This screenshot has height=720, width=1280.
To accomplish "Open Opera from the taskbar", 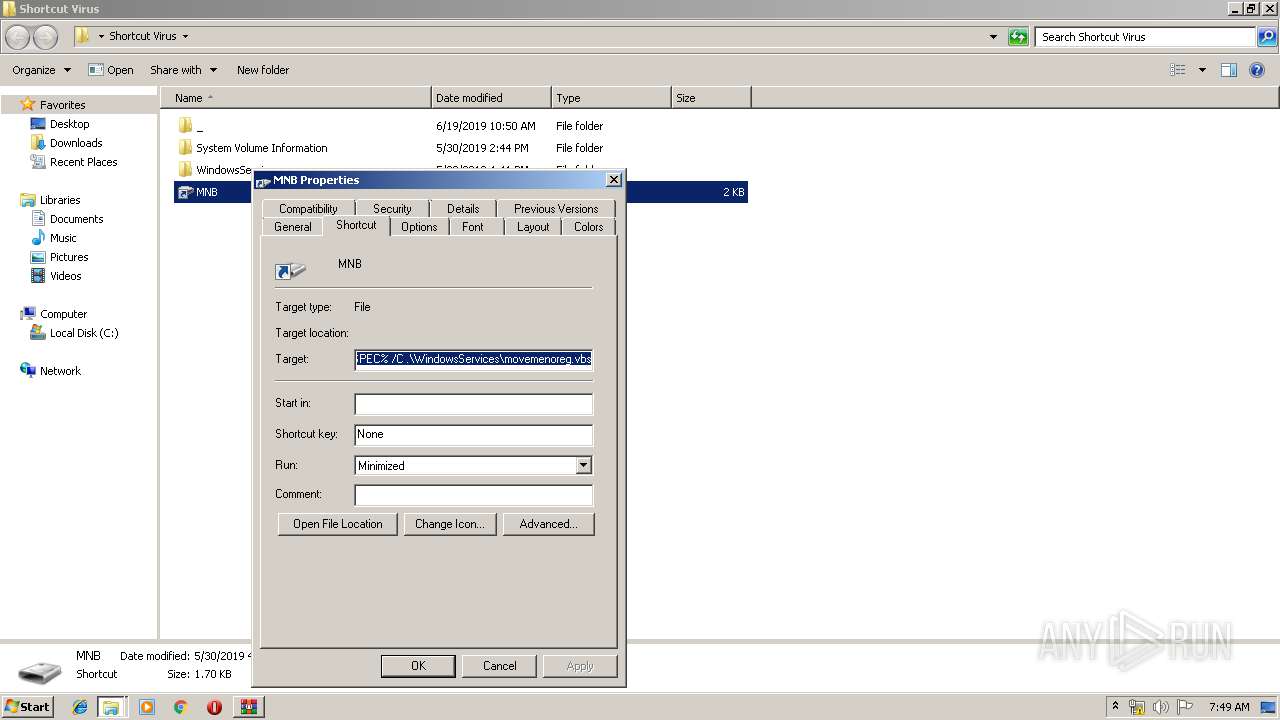I will pyautogui.click(x=214, y=707).
